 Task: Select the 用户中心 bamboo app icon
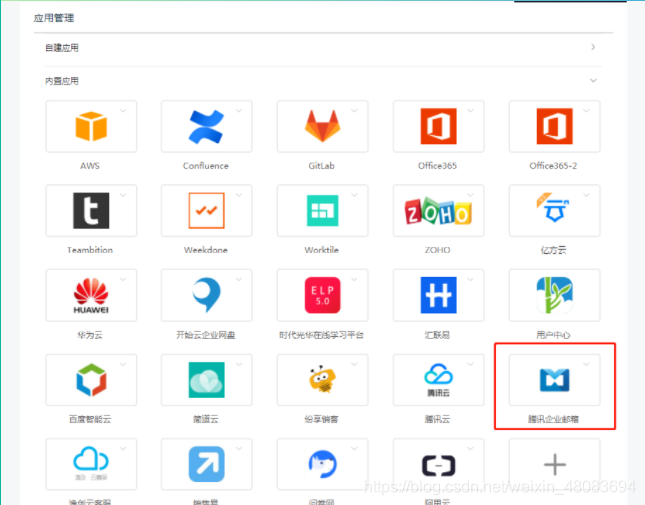pos(555,295)
